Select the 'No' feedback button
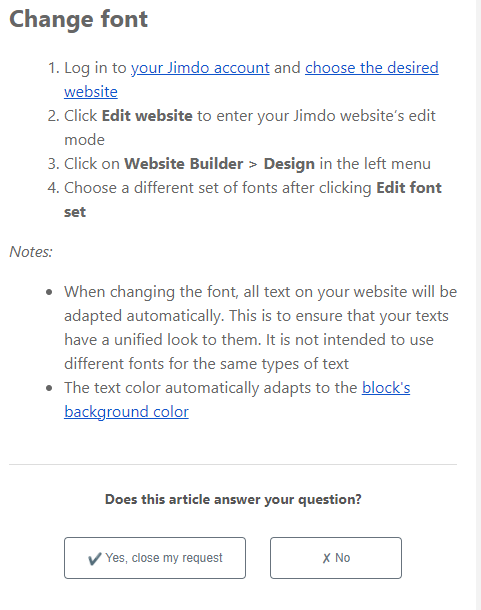 pyautogui.click(x=336, y=558)
